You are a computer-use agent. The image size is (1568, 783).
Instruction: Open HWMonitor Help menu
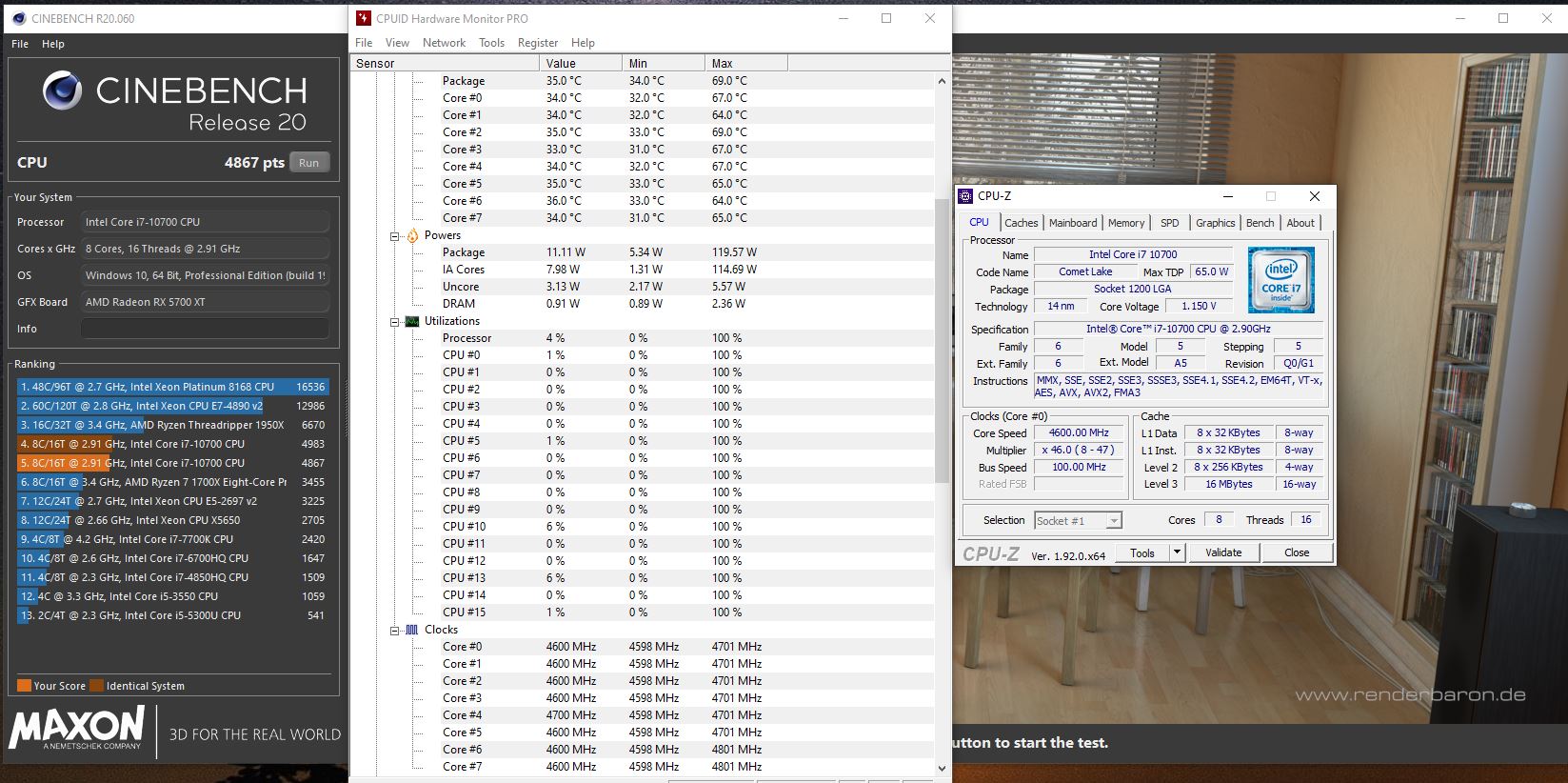pos(583,43)
